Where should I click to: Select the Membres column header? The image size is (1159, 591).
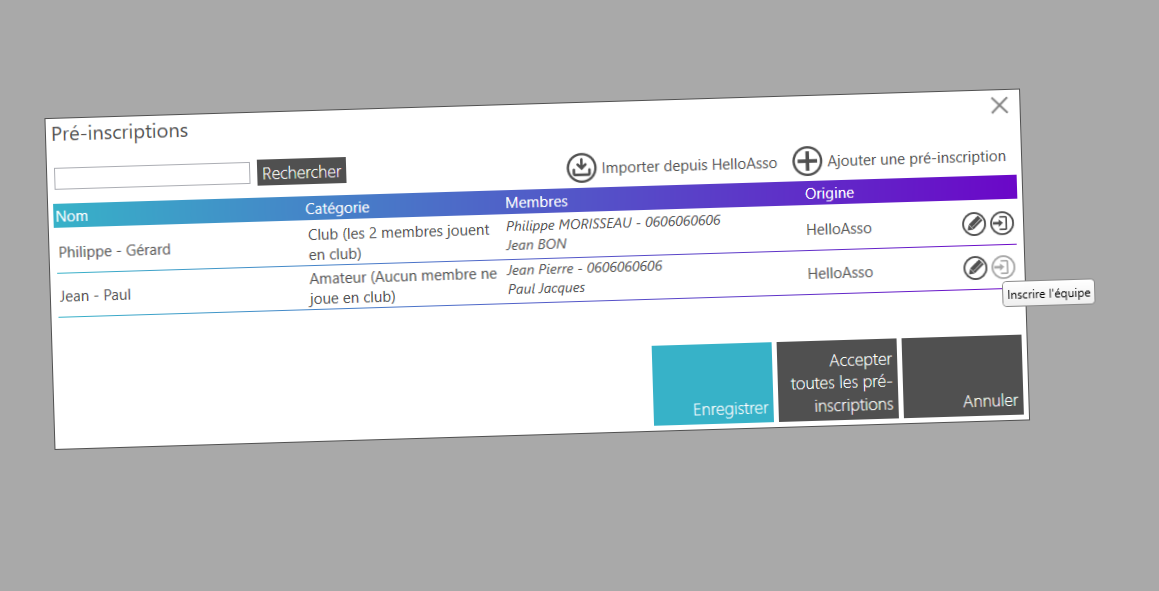(x=536, y=201)
